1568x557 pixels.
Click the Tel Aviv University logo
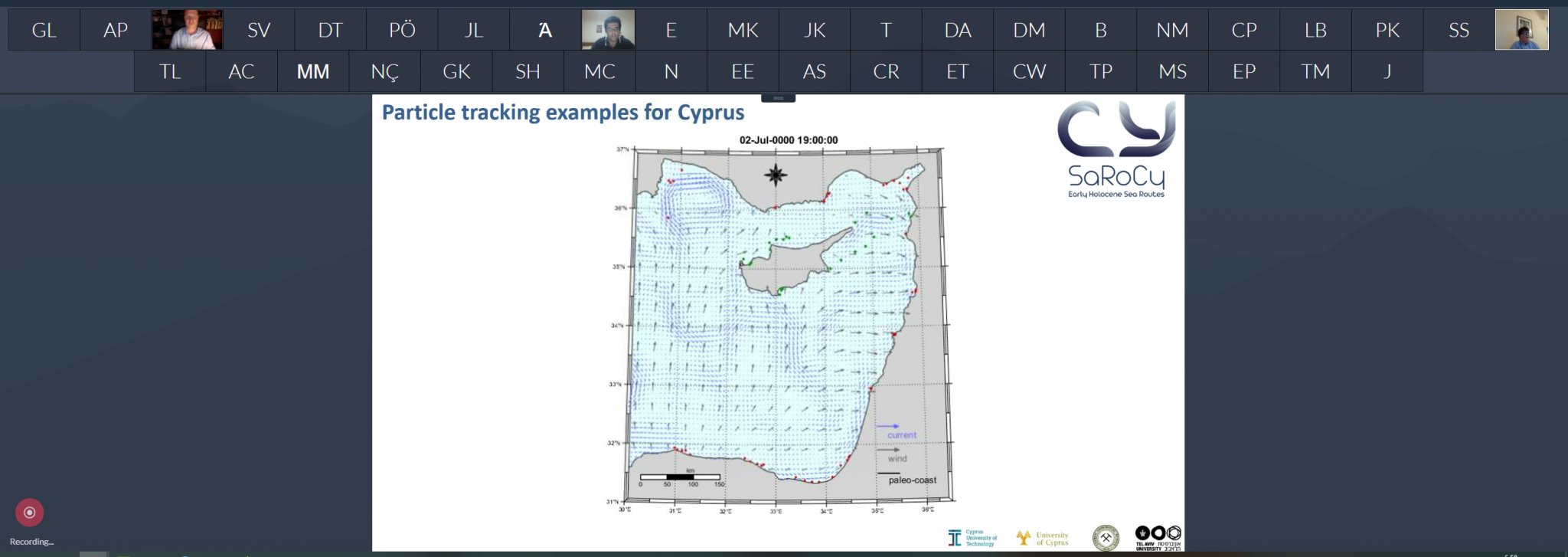[x=1158, y=538]
